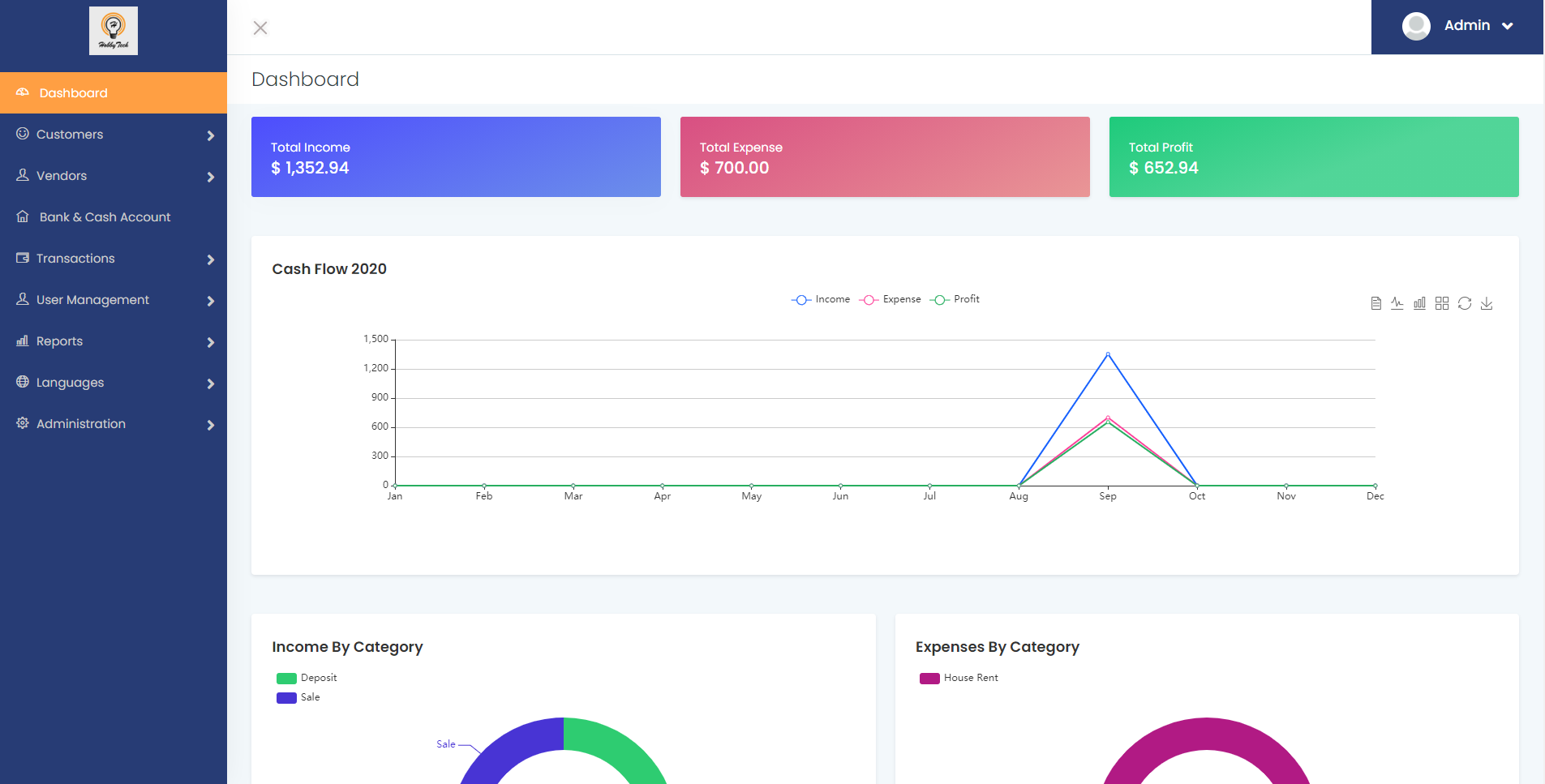Open the Dashboard menu item
1545x784 pixels.
pos(114,92)
